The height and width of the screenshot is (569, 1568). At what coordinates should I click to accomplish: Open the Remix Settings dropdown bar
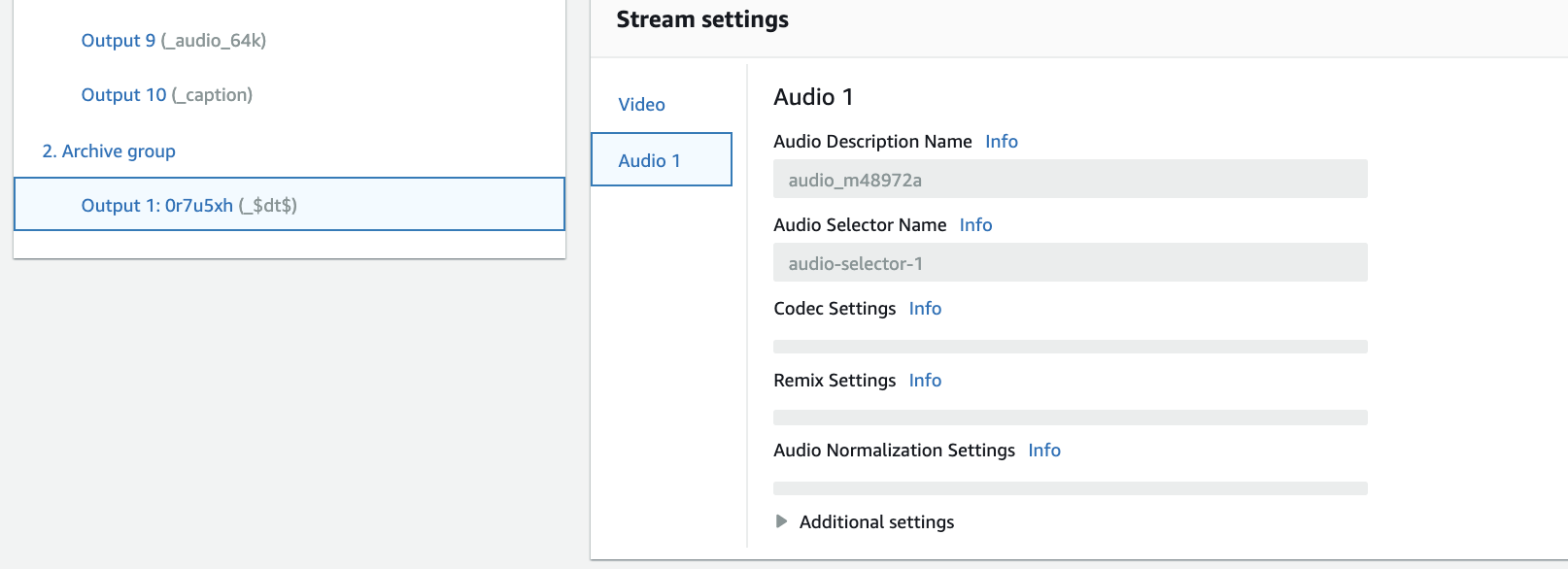point(1070,418)
